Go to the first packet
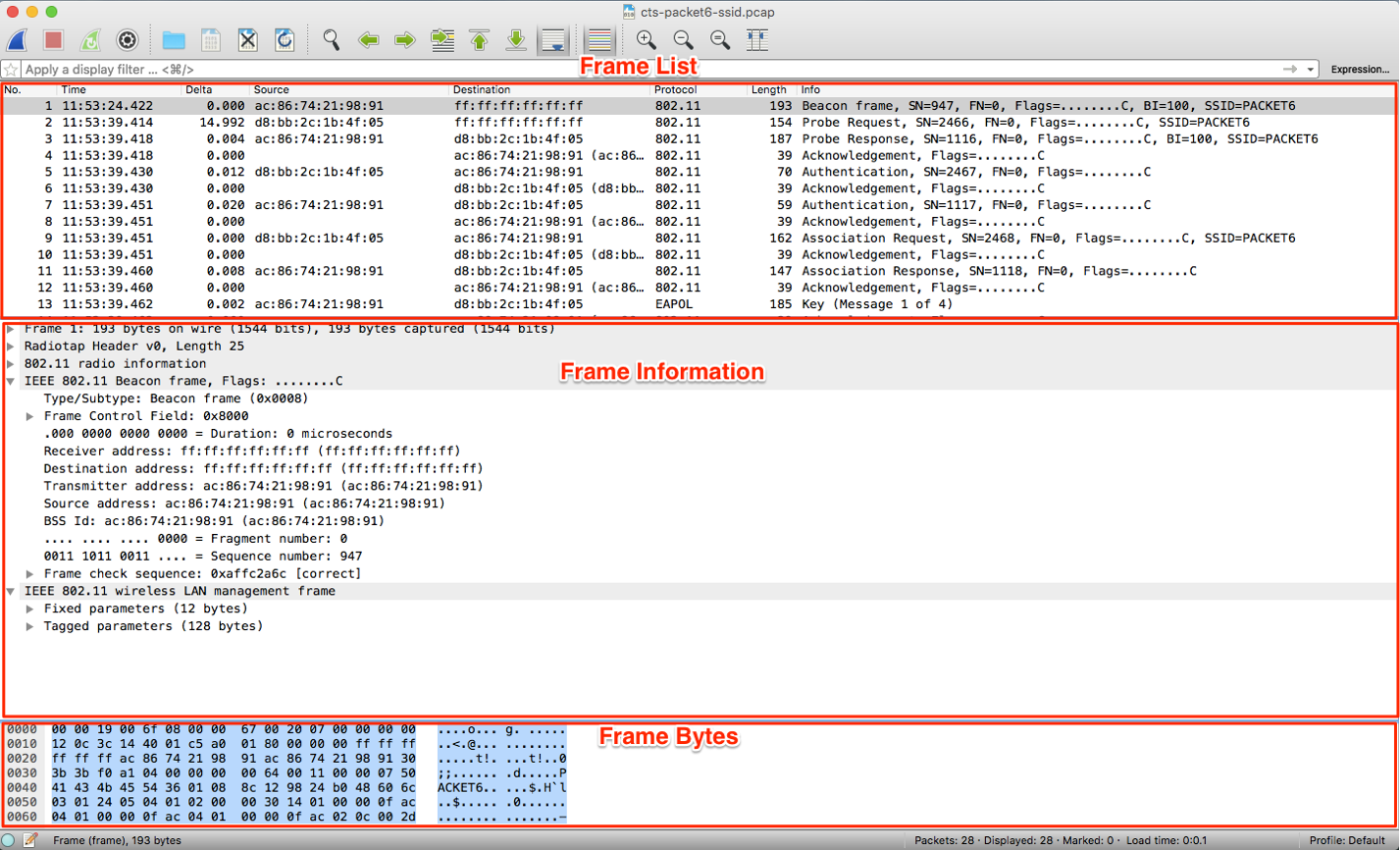 tap(479, 39)
